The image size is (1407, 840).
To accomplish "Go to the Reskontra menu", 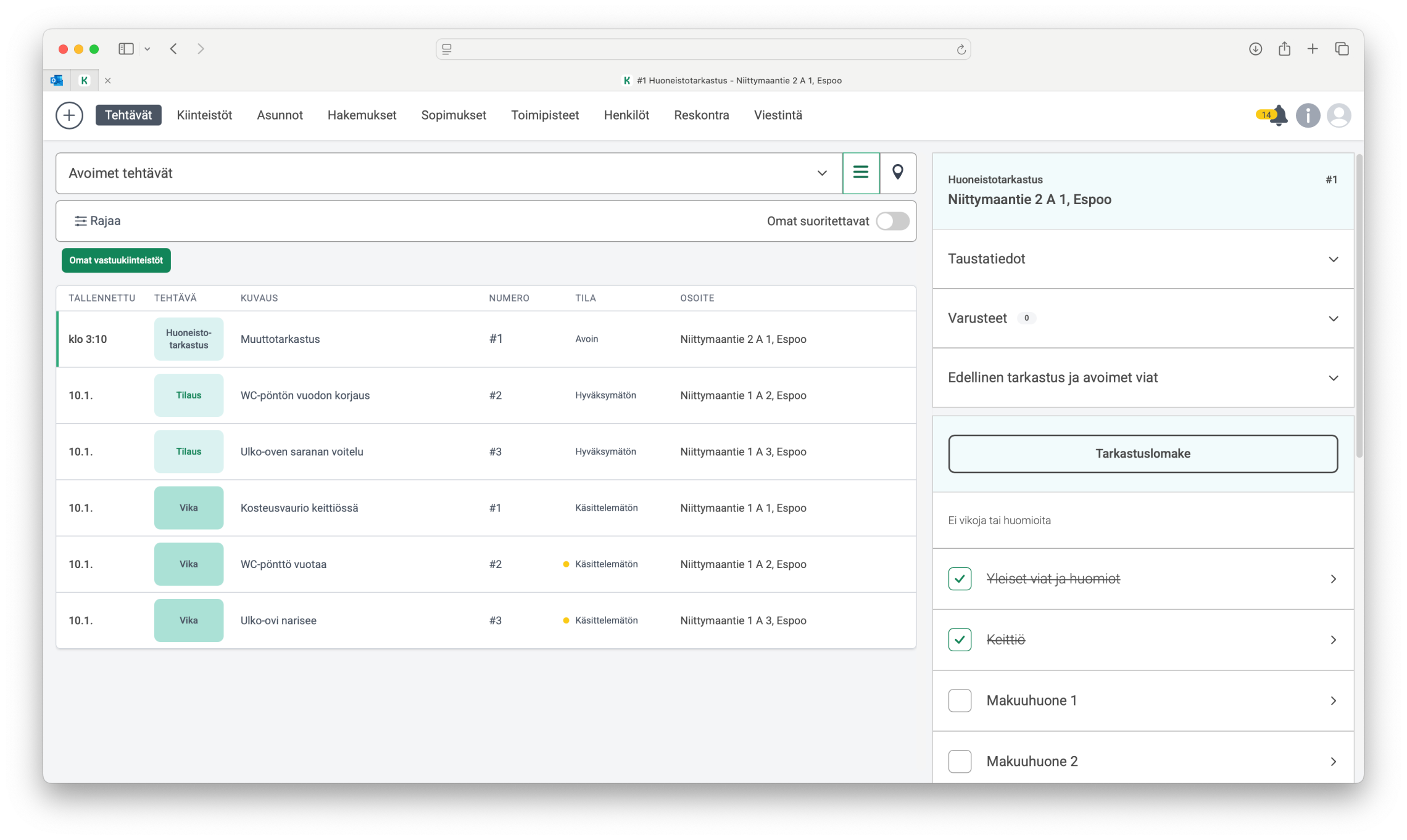I will (x=701, y=115).
